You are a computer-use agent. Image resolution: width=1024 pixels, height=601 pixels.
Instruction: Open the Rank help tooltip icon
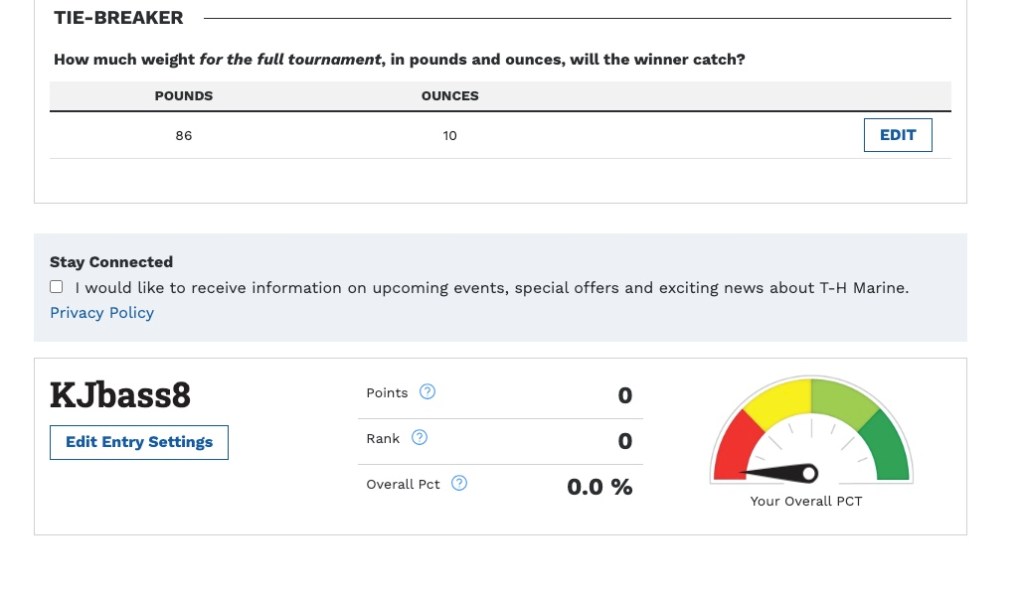click(420, 438)
